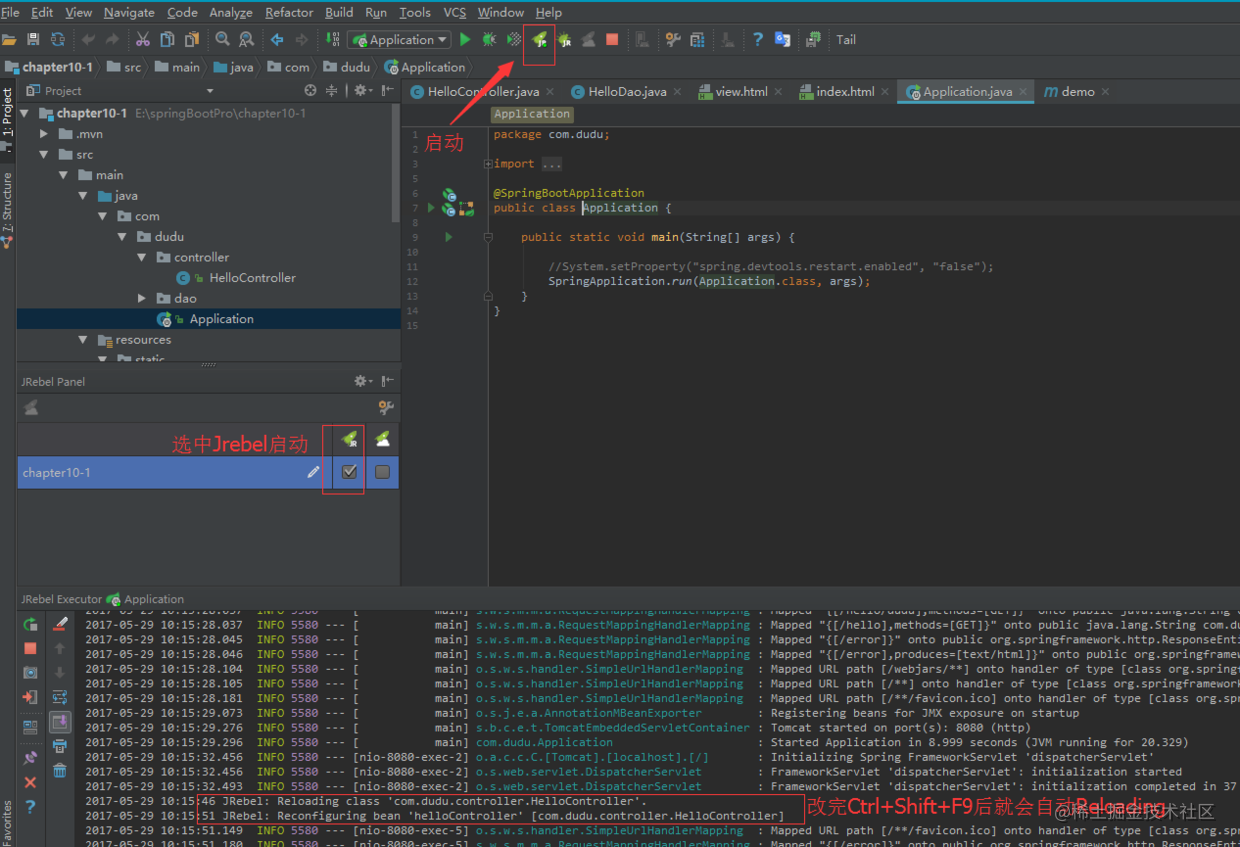
Task: Check the remote server checkbox for chapter10-1
Action: 382,472
